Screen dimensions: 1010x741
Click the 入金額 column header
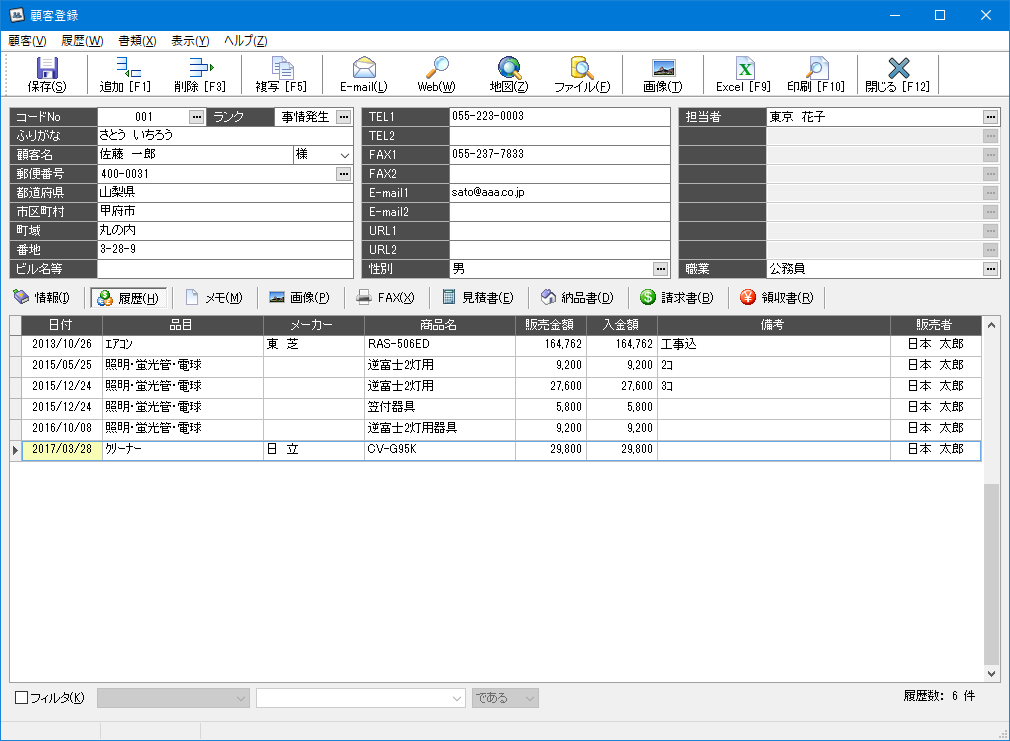(x=622, y=325)
